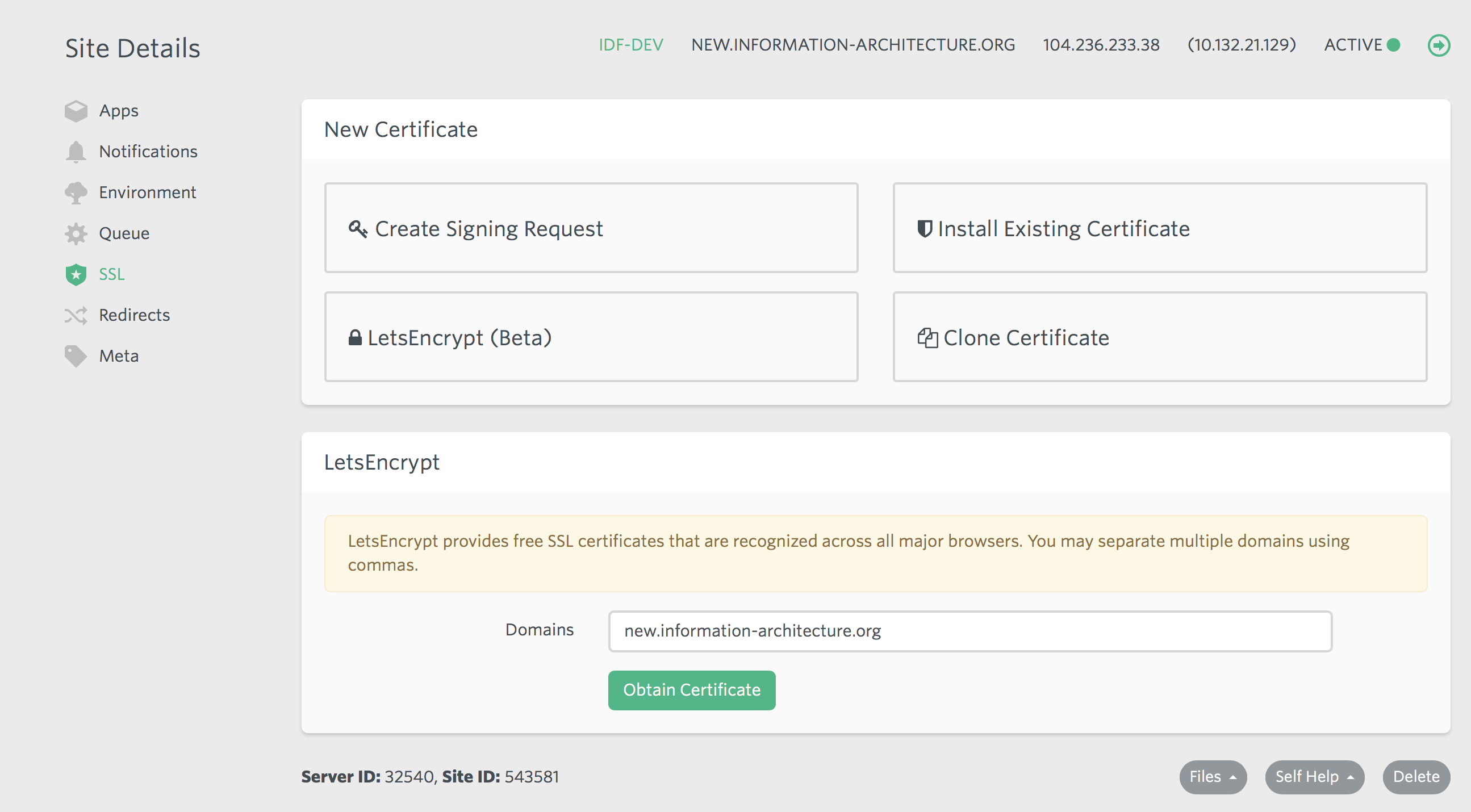1471x812 pixels.
Task: Expand the Self Help dropdown
Action: click(x=1314, y=777)
